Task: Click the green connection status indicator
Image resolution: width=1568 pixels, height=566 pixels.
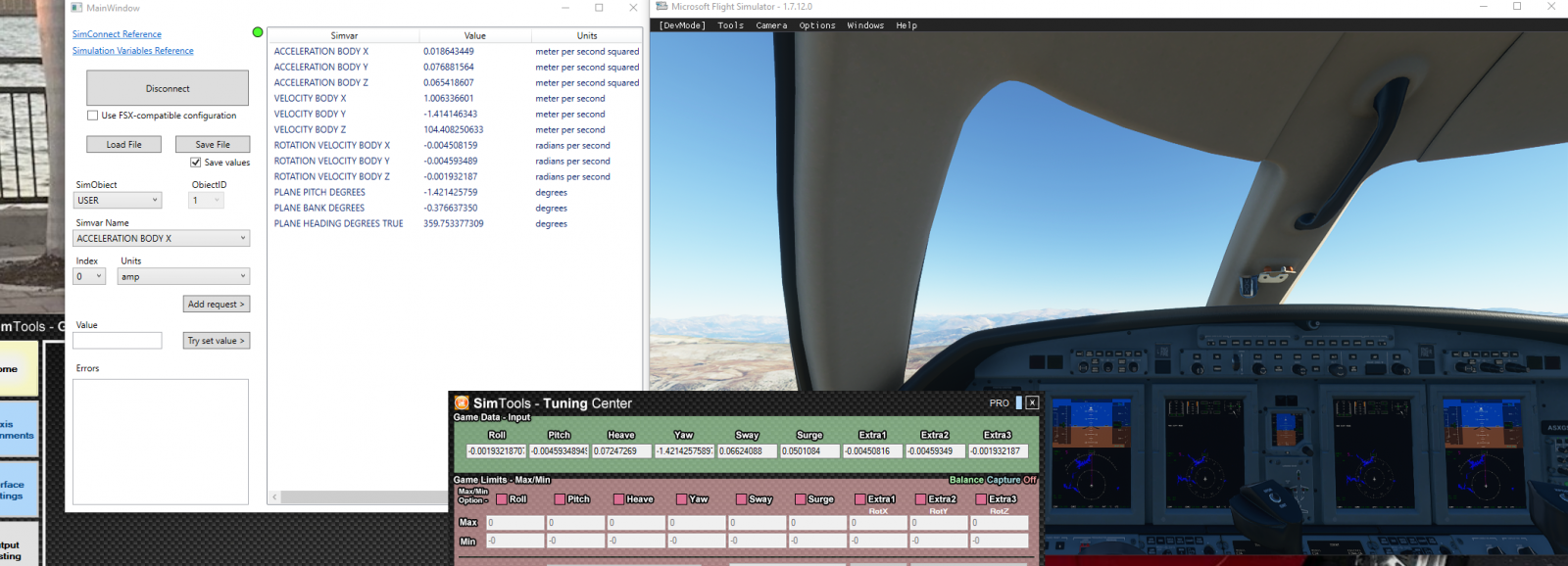Action: pyautogui.click(x=258, y=32)
